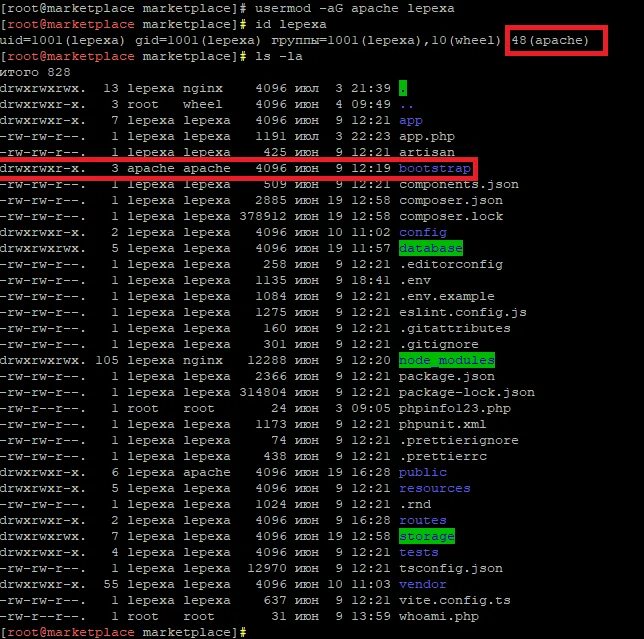Click the package-lock.json file name
Viewport: 644px width, 639px height.
(466, 392)
